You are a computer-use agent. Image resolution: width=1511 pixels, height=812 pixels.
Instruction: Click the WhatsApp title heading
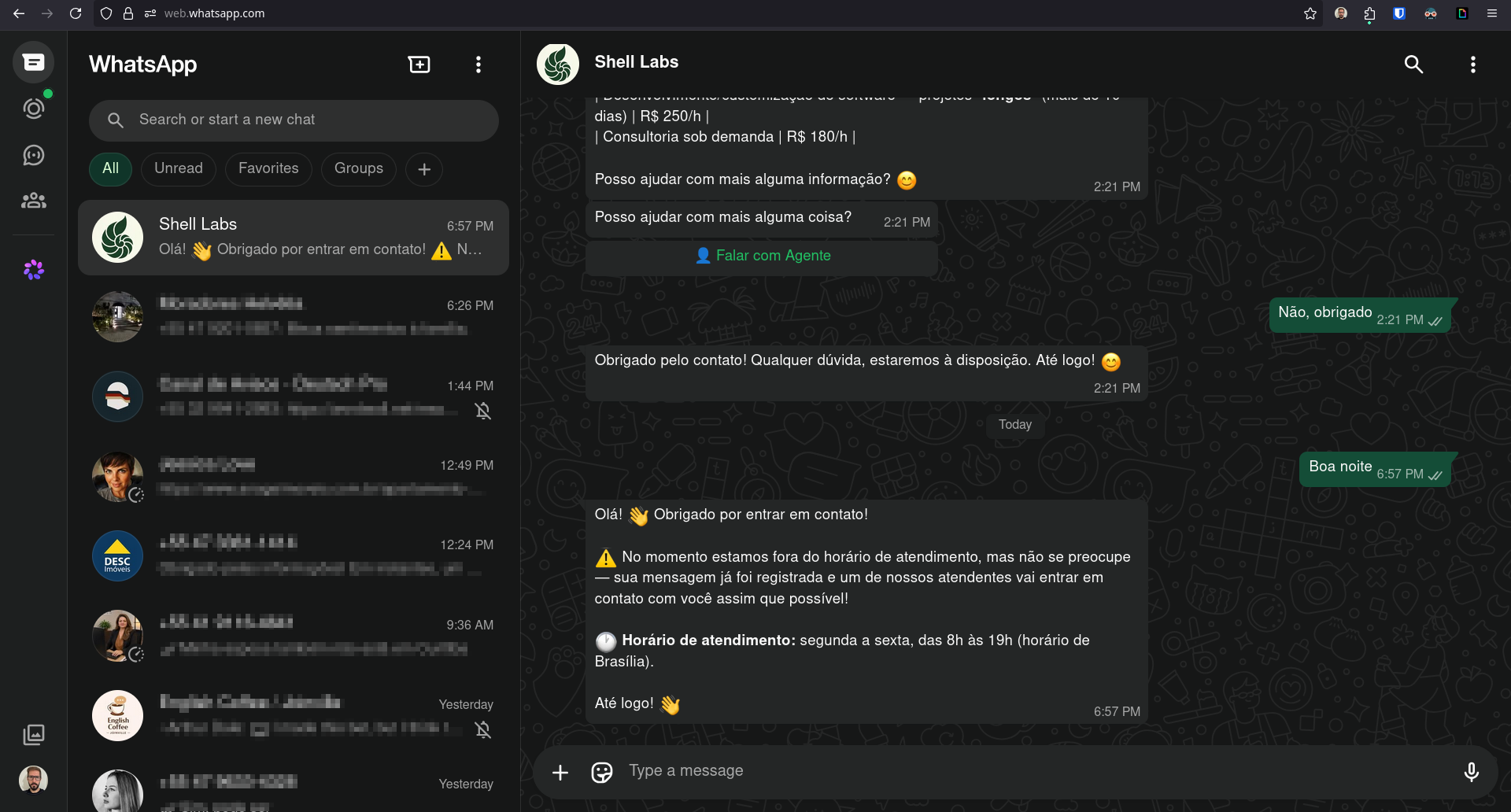142,65
